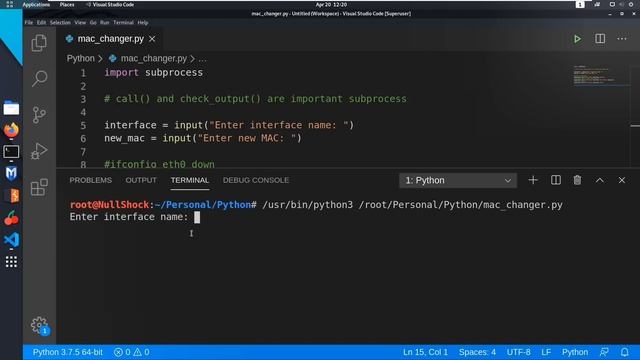The height and width of the screenshot is (360, 640).
Task: Click line 5 interface input code
Action: 229,125
